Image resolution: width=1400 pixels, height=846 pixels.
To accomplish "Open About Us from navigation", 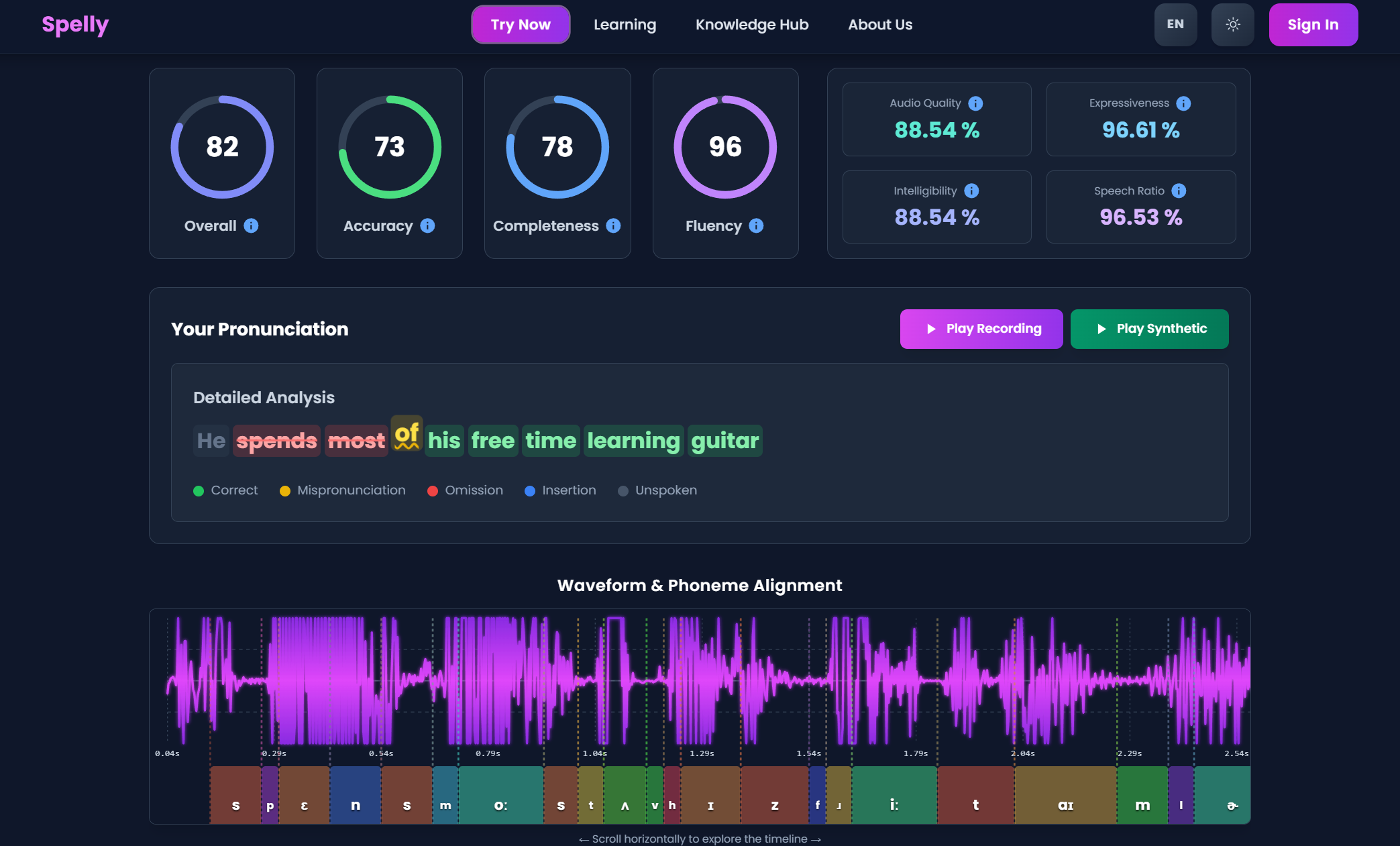I will pyautogui.click(x=880, y=25).
